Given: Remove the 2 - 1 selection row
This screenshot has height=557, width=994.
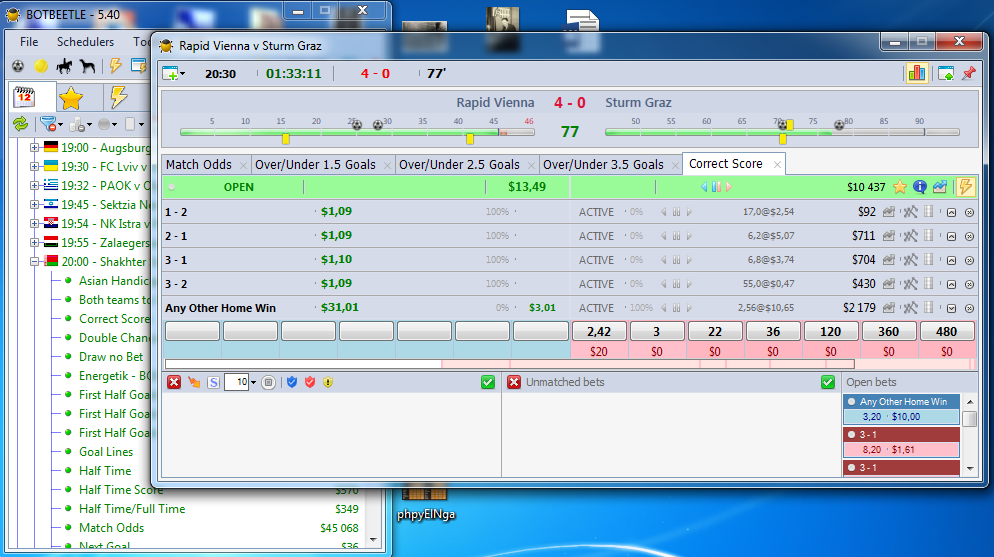Looking at the screenshot, I should click(x=969, y=236).
